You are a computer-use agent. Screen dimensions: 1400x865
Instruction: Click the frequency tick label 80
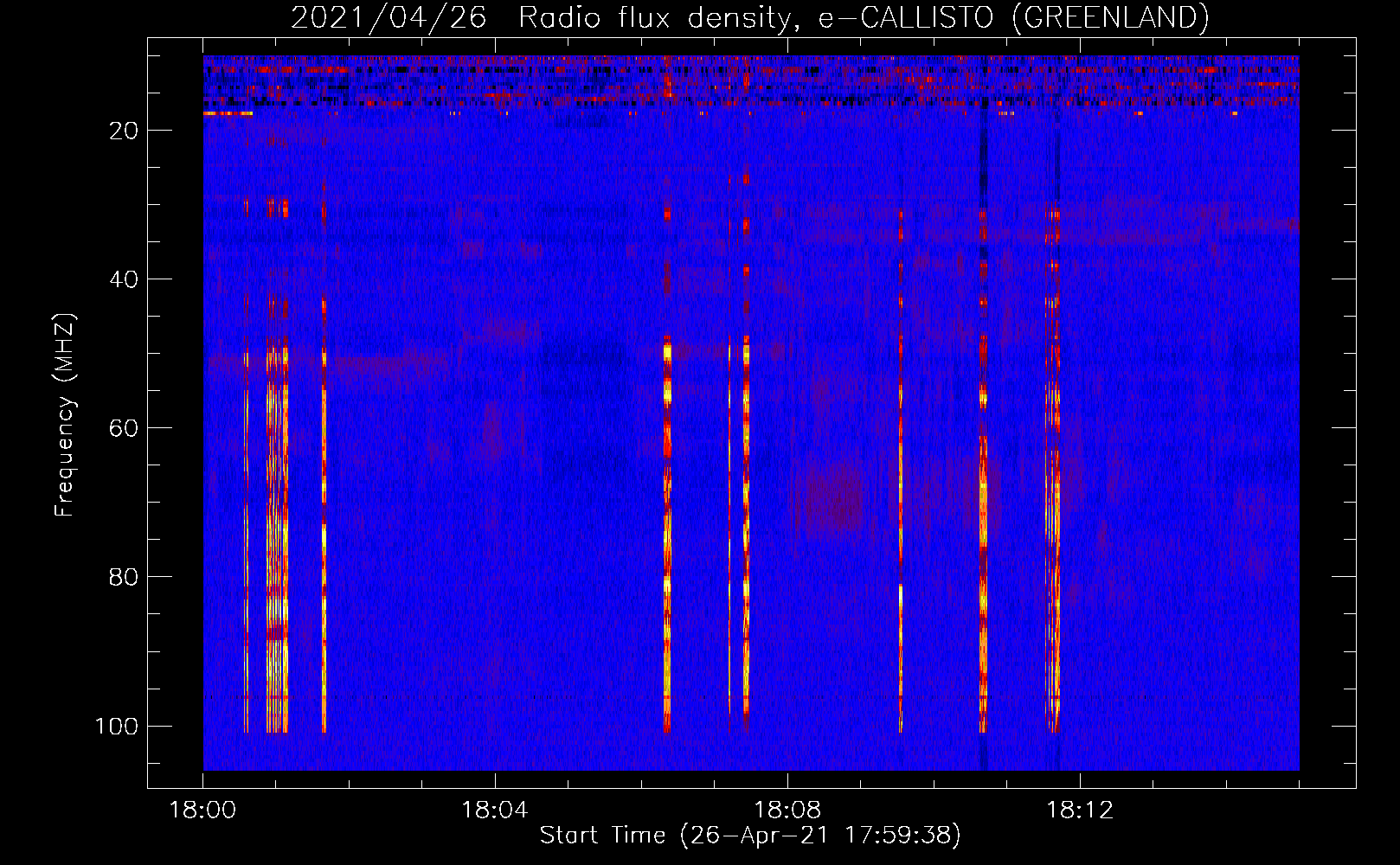(124, 577)
